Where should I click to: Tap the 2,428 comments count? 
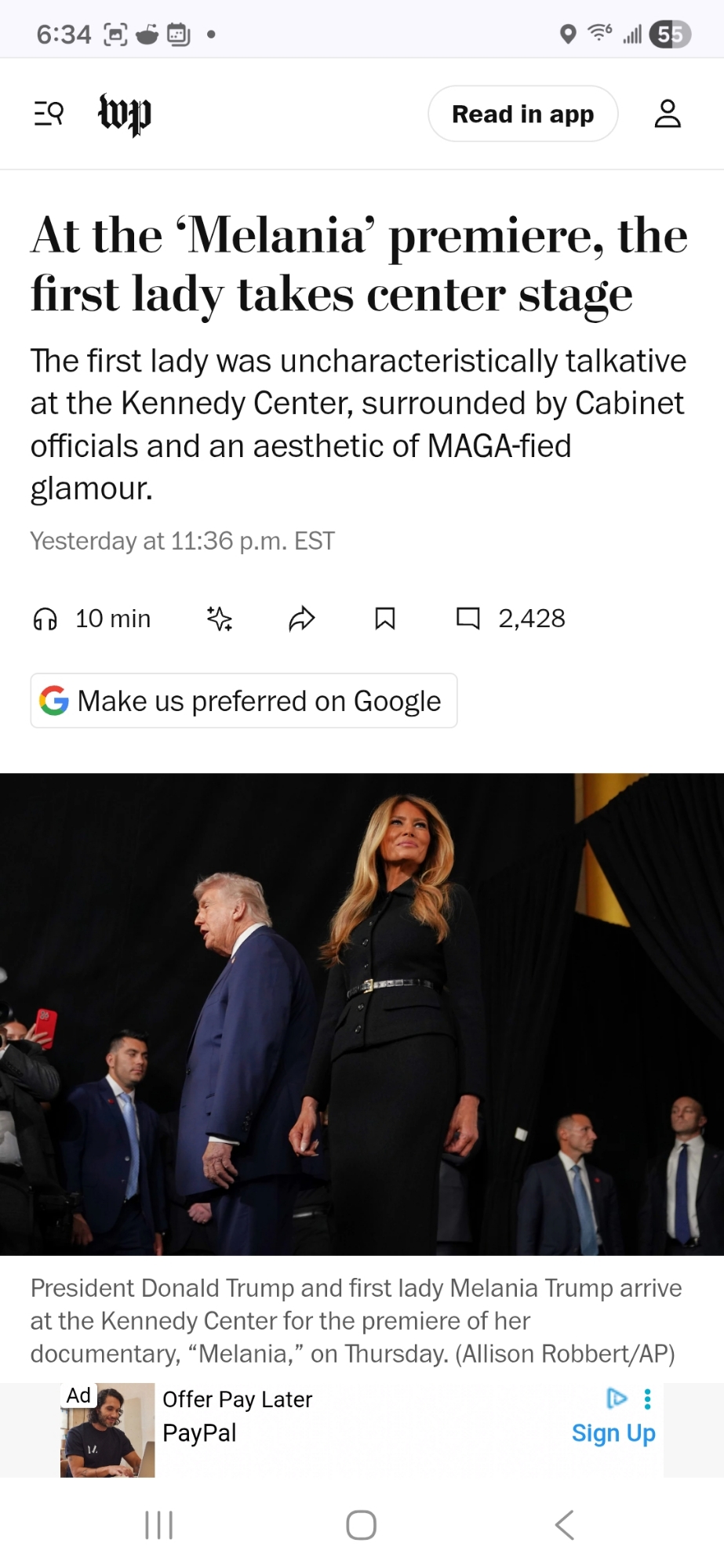click(532, 619)
